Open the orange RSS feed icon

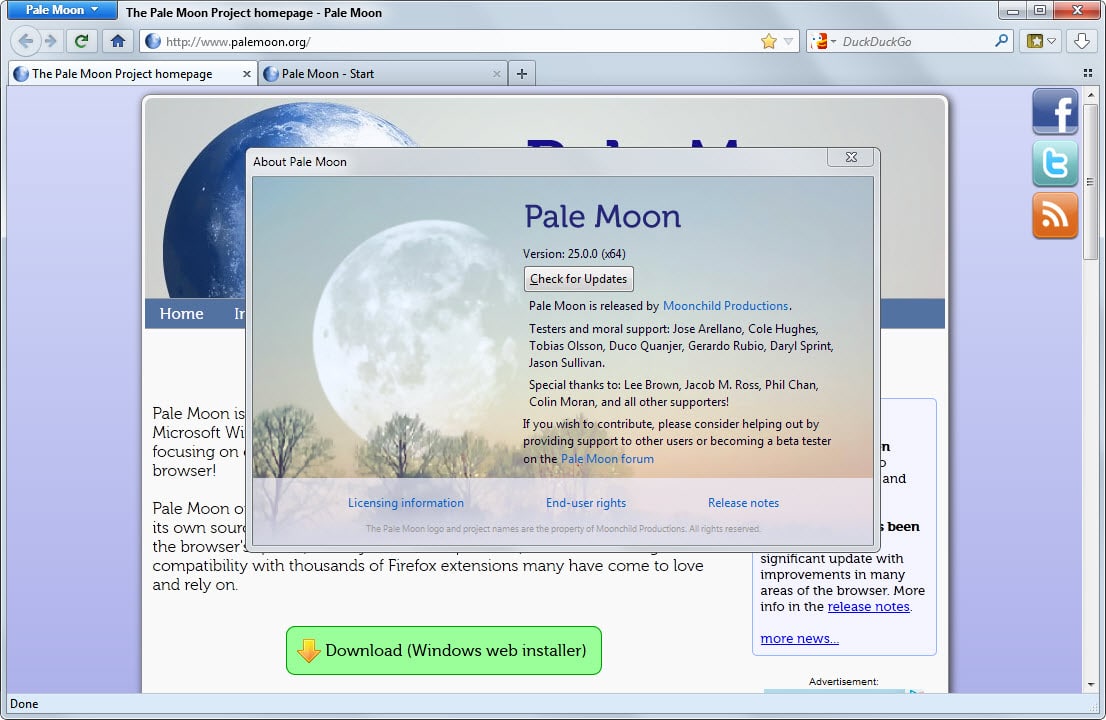[x=1055, y=216]
